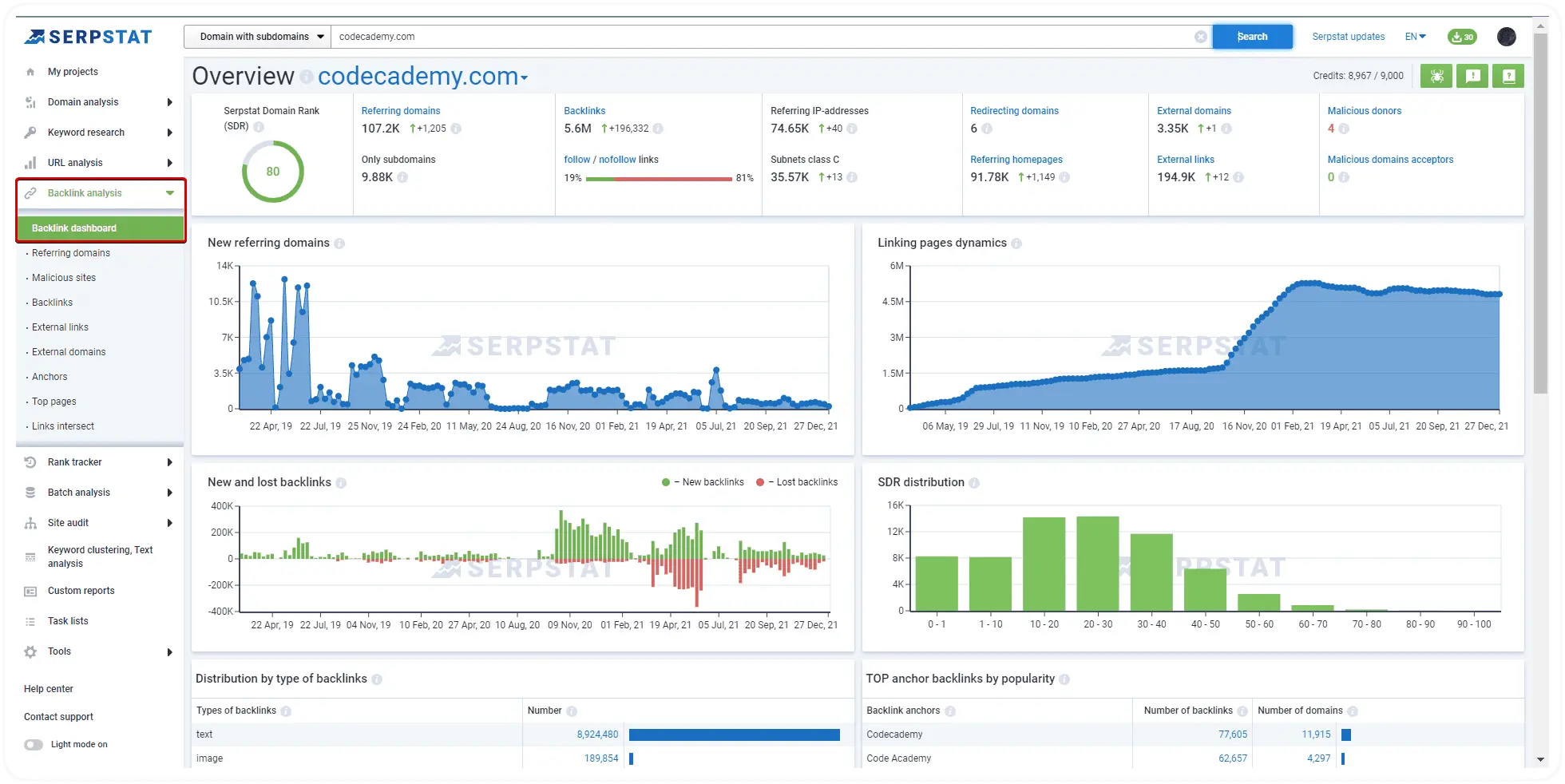
Task: Click the Search button
Action: [1252, 36]
